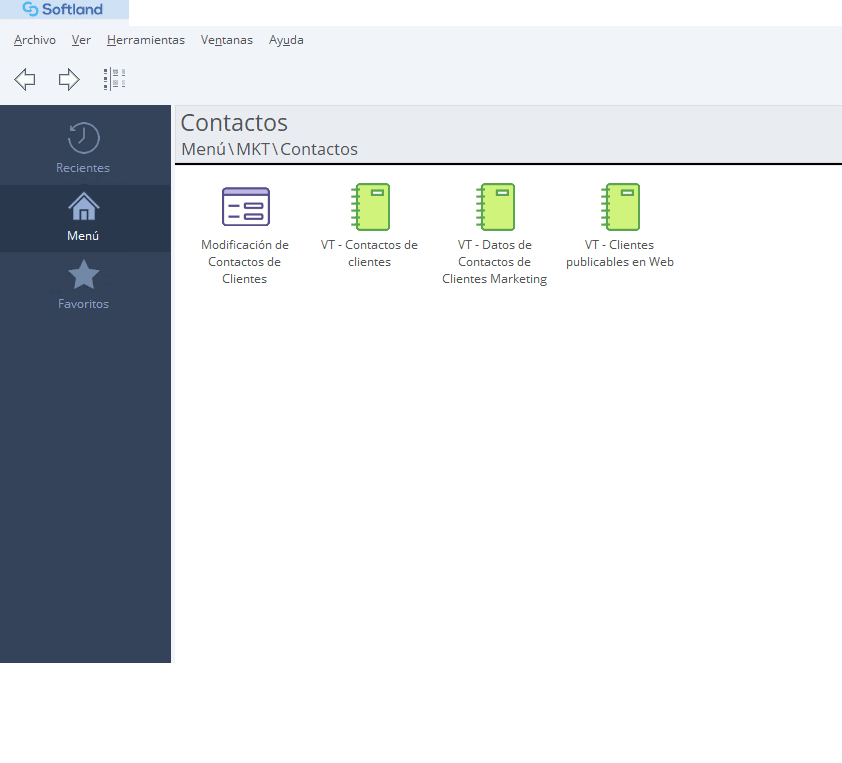Open the Ventanas menu

(x=227, y=40)
